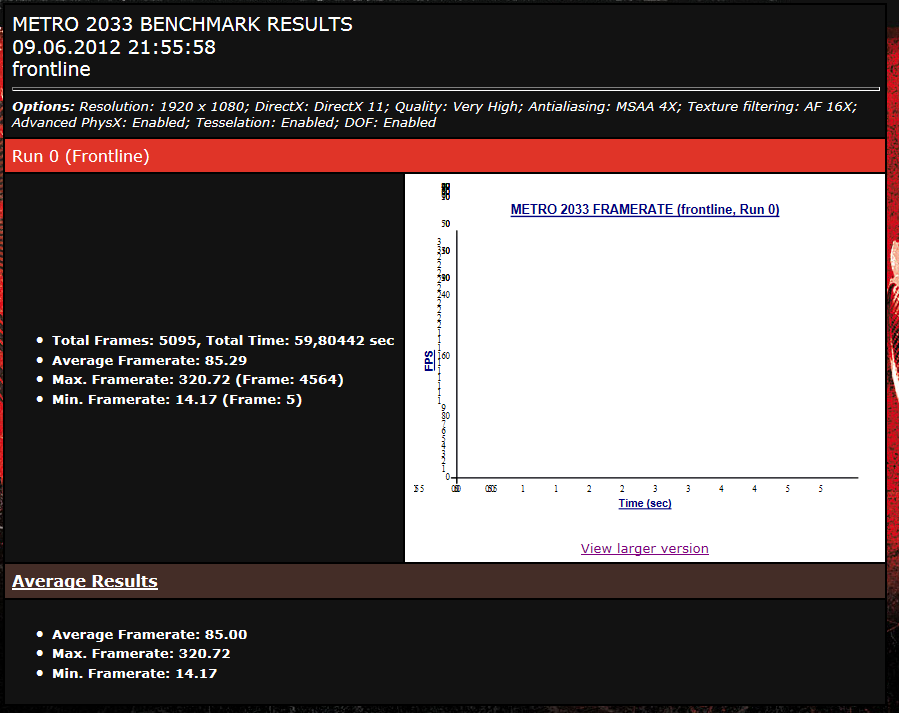The image size is (899, 713).
Task: Click Min. Framerate: 14.17 under Average Results
Action: pyautogui.click(x=134, y=673)
